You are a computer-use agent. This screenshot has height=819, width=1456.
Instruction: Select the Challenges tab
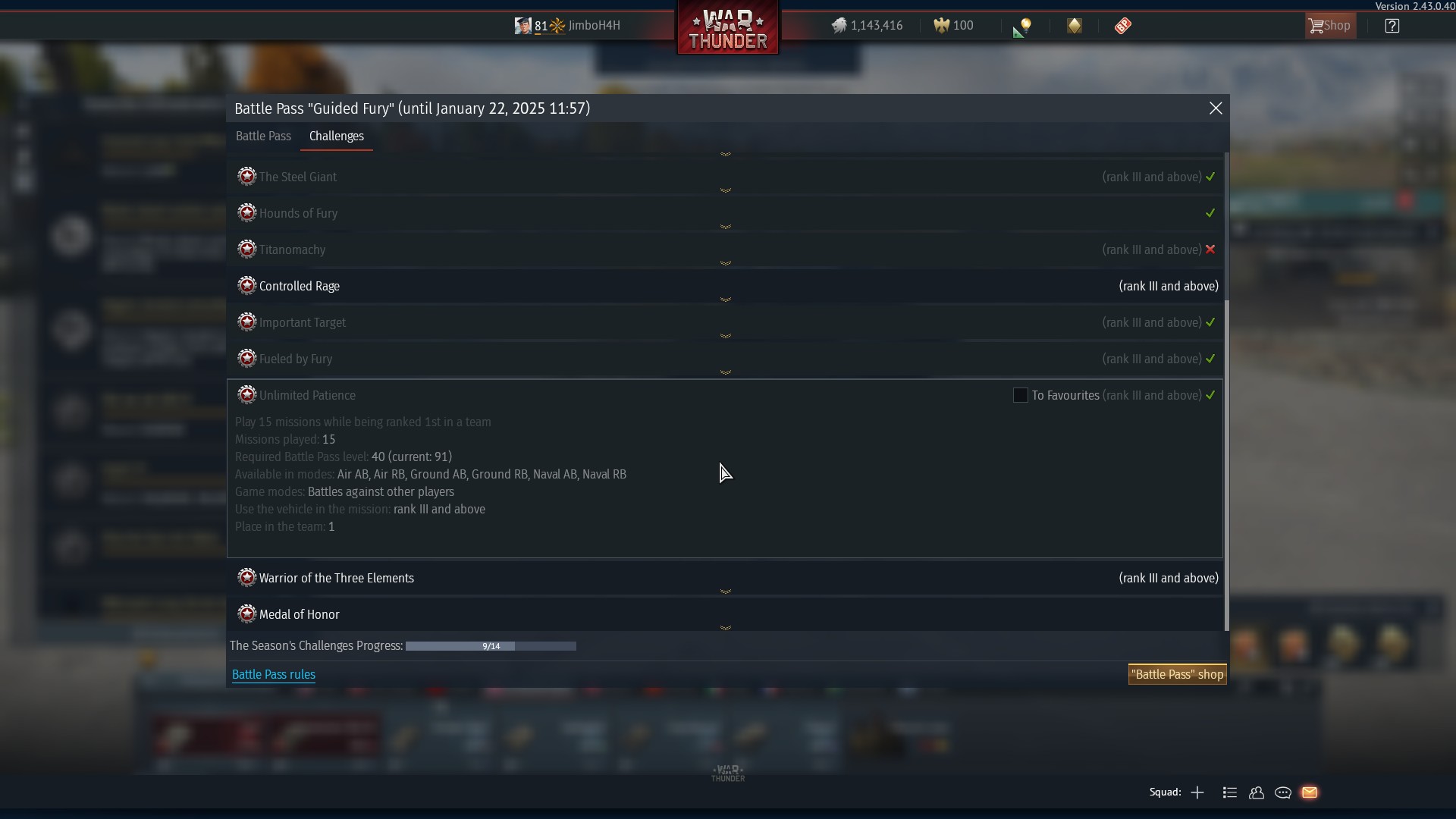[x=337, y=136]
